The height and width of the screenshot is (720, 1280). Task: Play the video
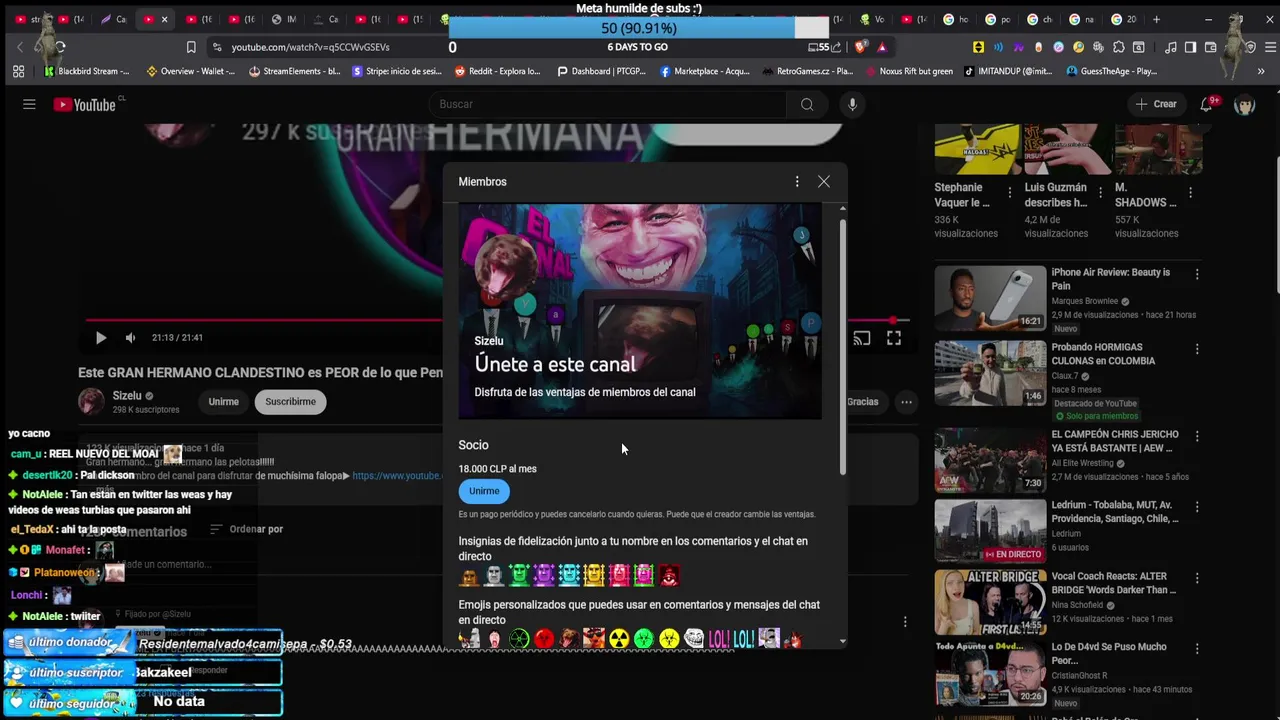point(100,338)
